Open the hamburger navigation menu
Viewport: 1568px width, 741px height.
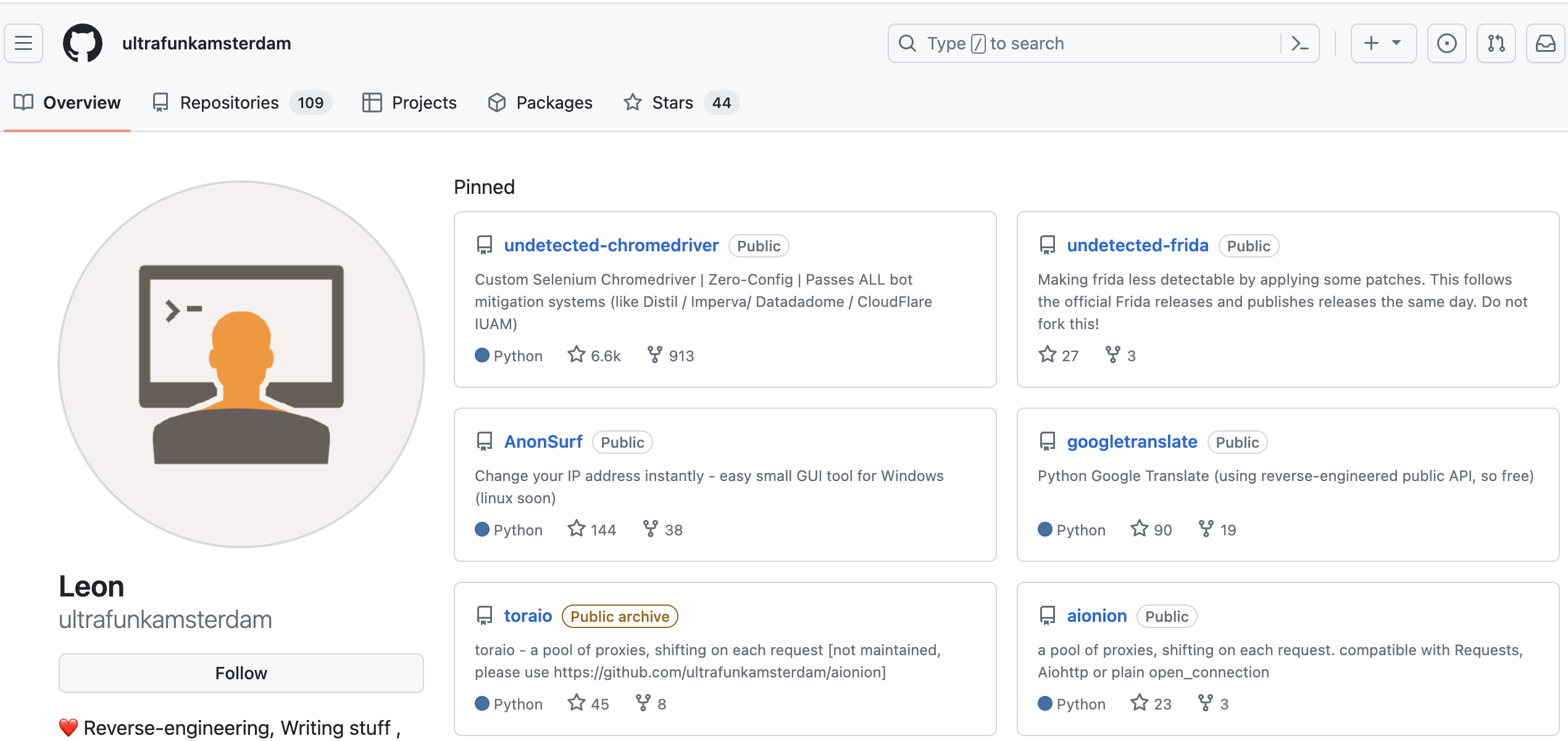pyautogui.click(x=23, y=43)
